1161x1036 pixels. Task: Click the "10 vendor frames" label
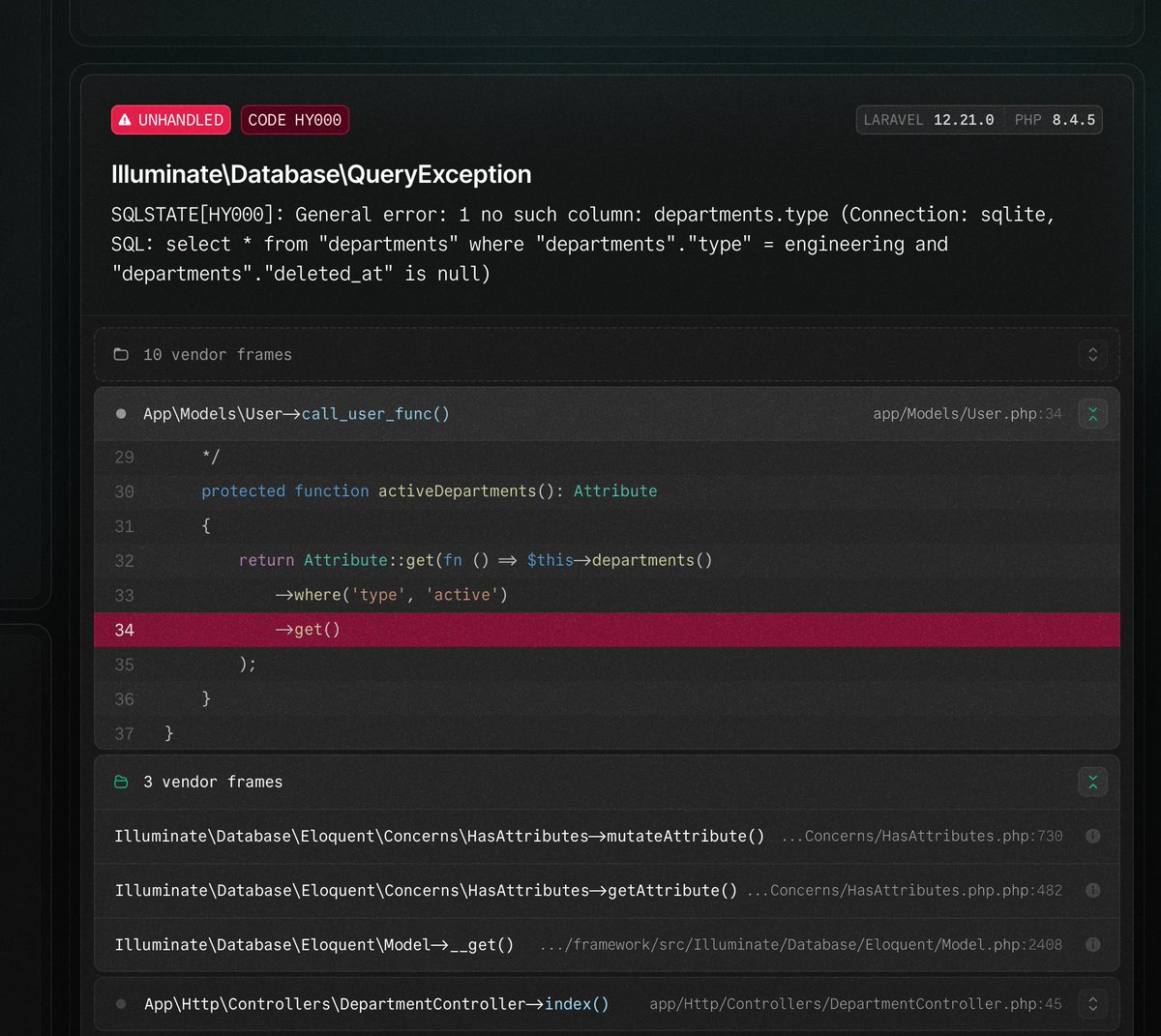pos(218,354)
